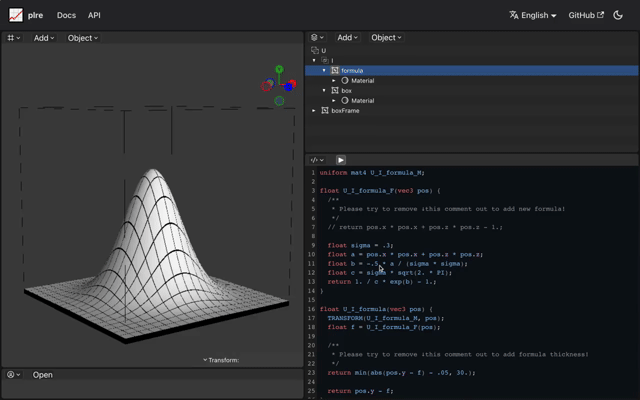Click the plre logo icon
640x400 pixels.
16,15
